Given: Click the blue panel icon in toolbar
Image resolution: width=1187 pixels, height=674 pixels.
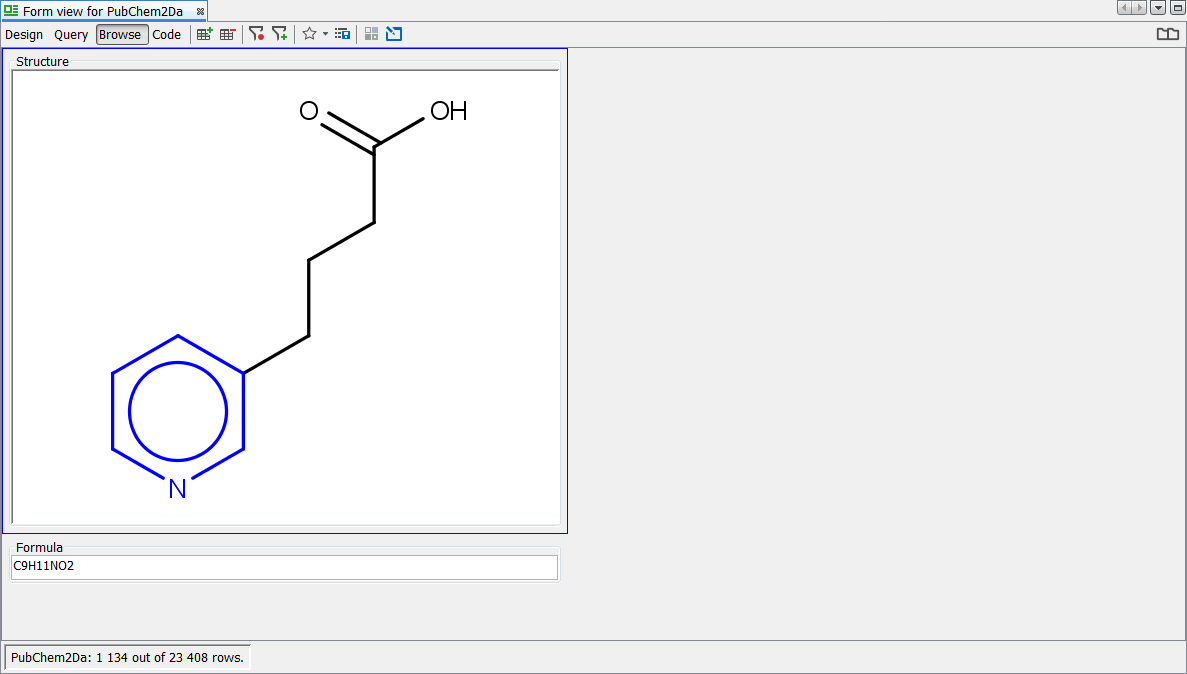Looking at the screenshot, I should 394,34.
